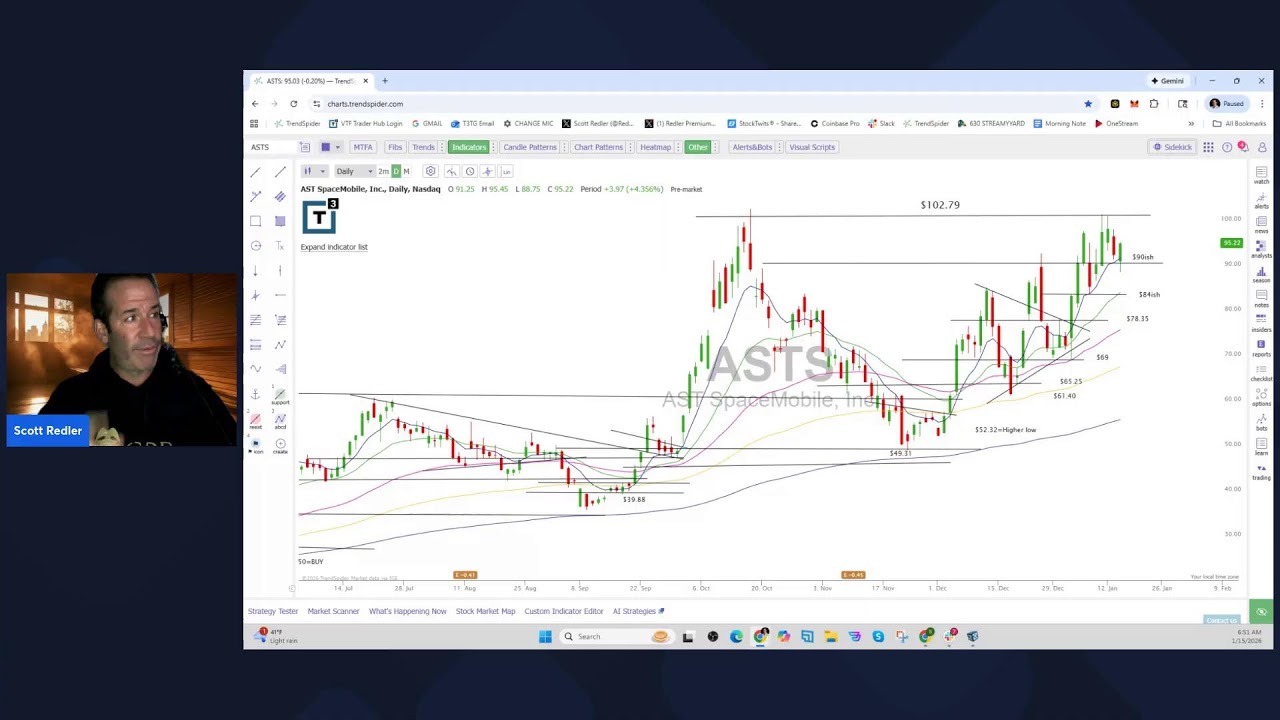
Task: Open the Stock Market Map tab
Action: click(x=485, y=611)
